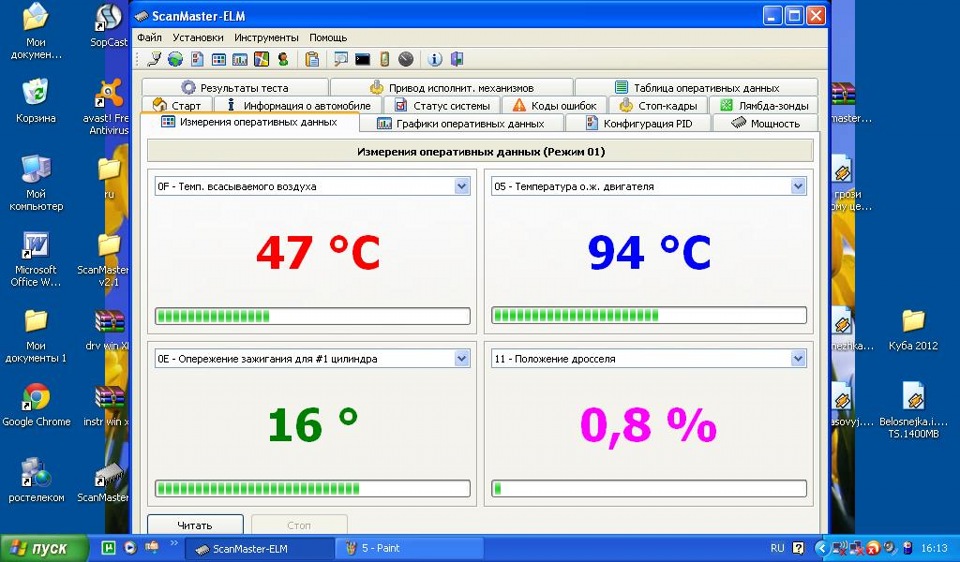The image size is (960, 562).
Task: Select the ростелеком desktop icon
Action: pyautogui.click(x=36, y=479)
